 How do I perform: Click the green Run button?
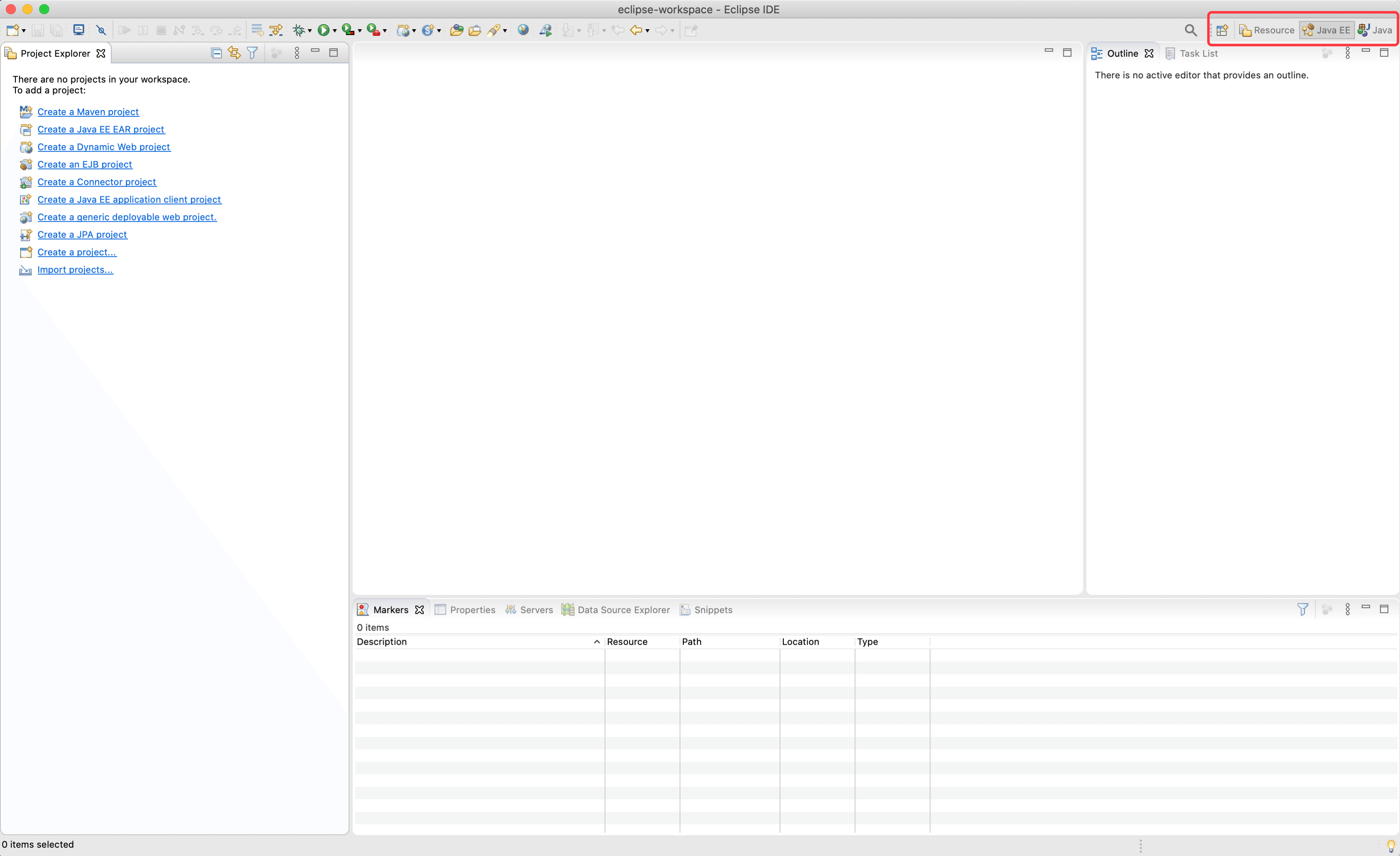(323, 30)
